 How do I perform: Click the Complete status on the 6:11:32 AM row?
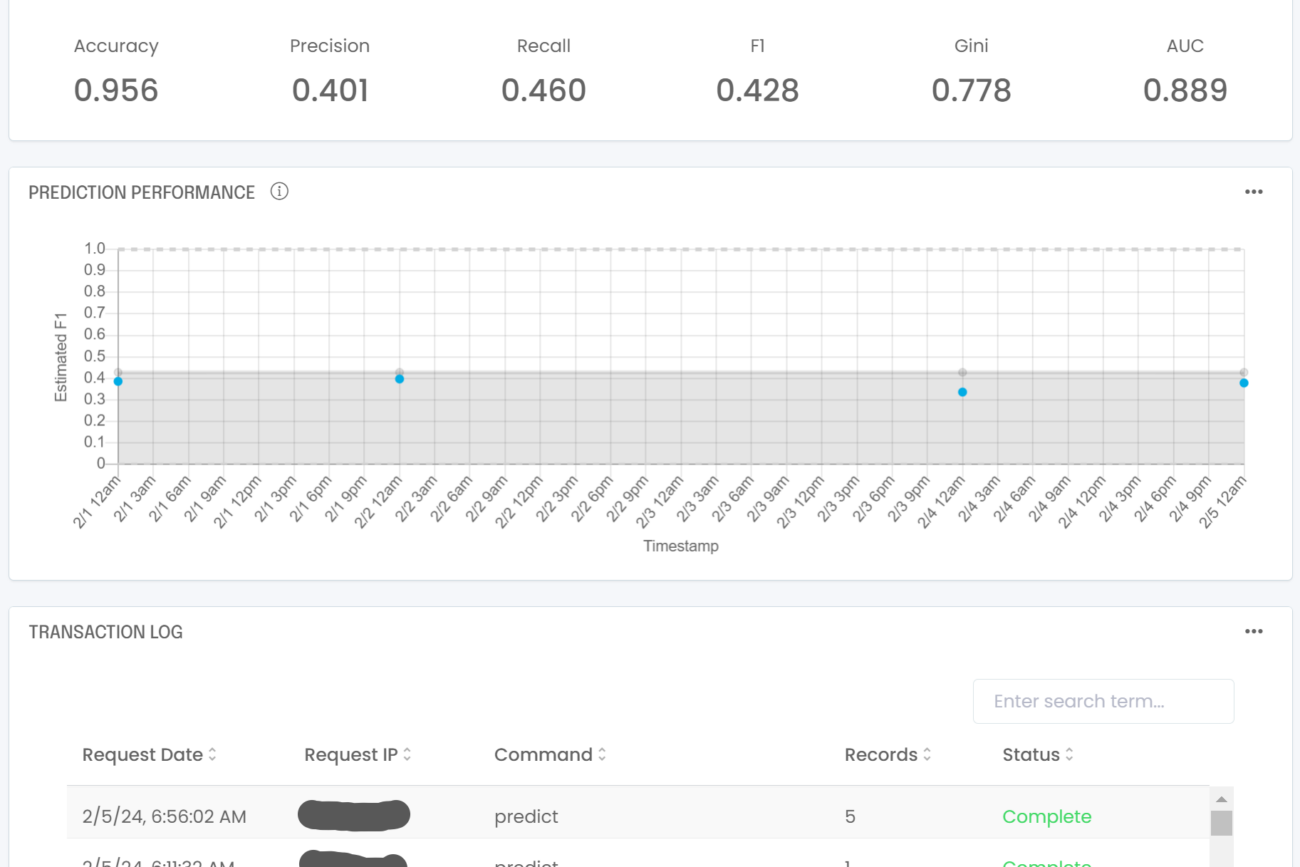(1046, 862)
